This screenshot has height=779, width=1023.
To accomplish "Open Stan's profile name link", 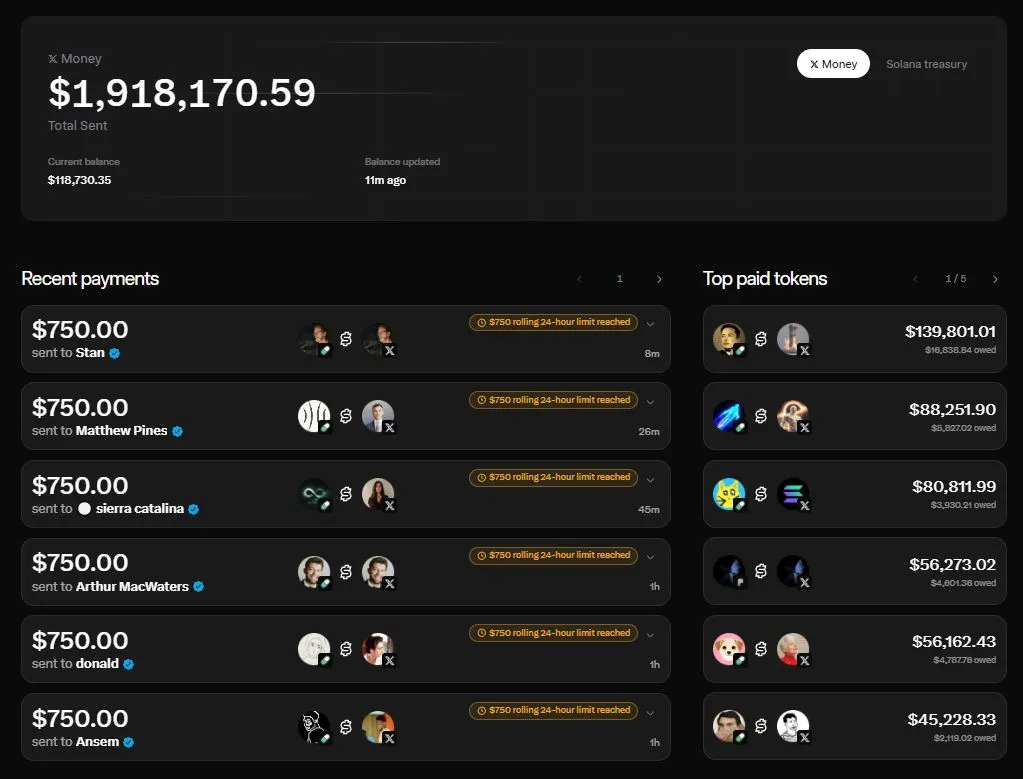I will coord(90,353).
